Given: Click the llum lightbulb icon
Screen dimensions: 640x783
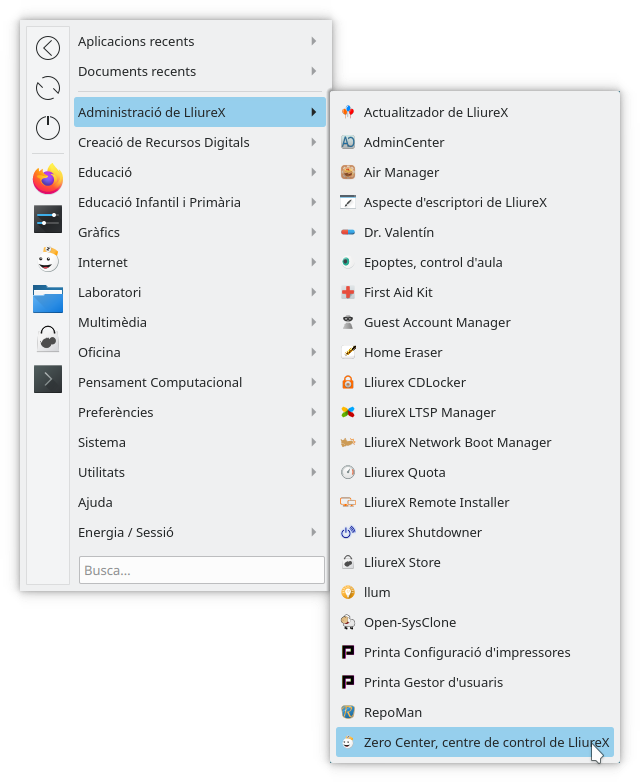Looking at the screenshot, I should point(348,593).
